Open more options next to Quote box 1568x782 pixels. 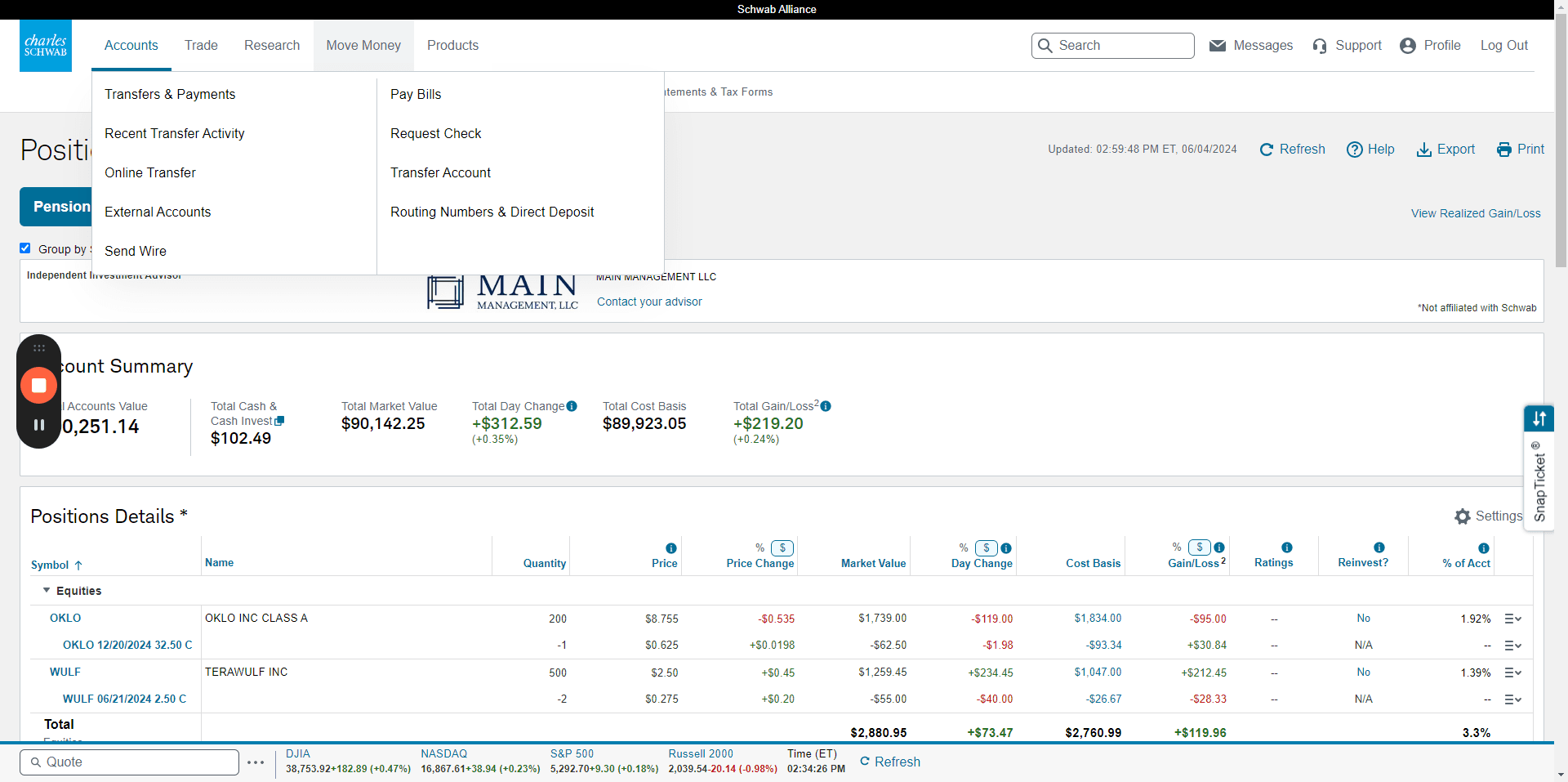pos(256,762)
